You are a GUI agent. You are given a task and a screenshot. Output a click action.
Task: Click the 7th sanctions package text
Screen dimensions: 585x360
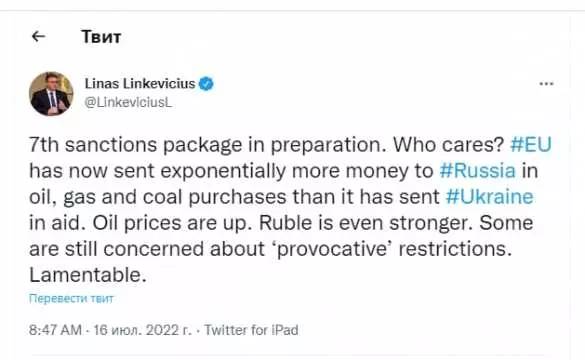coord(136,145)
